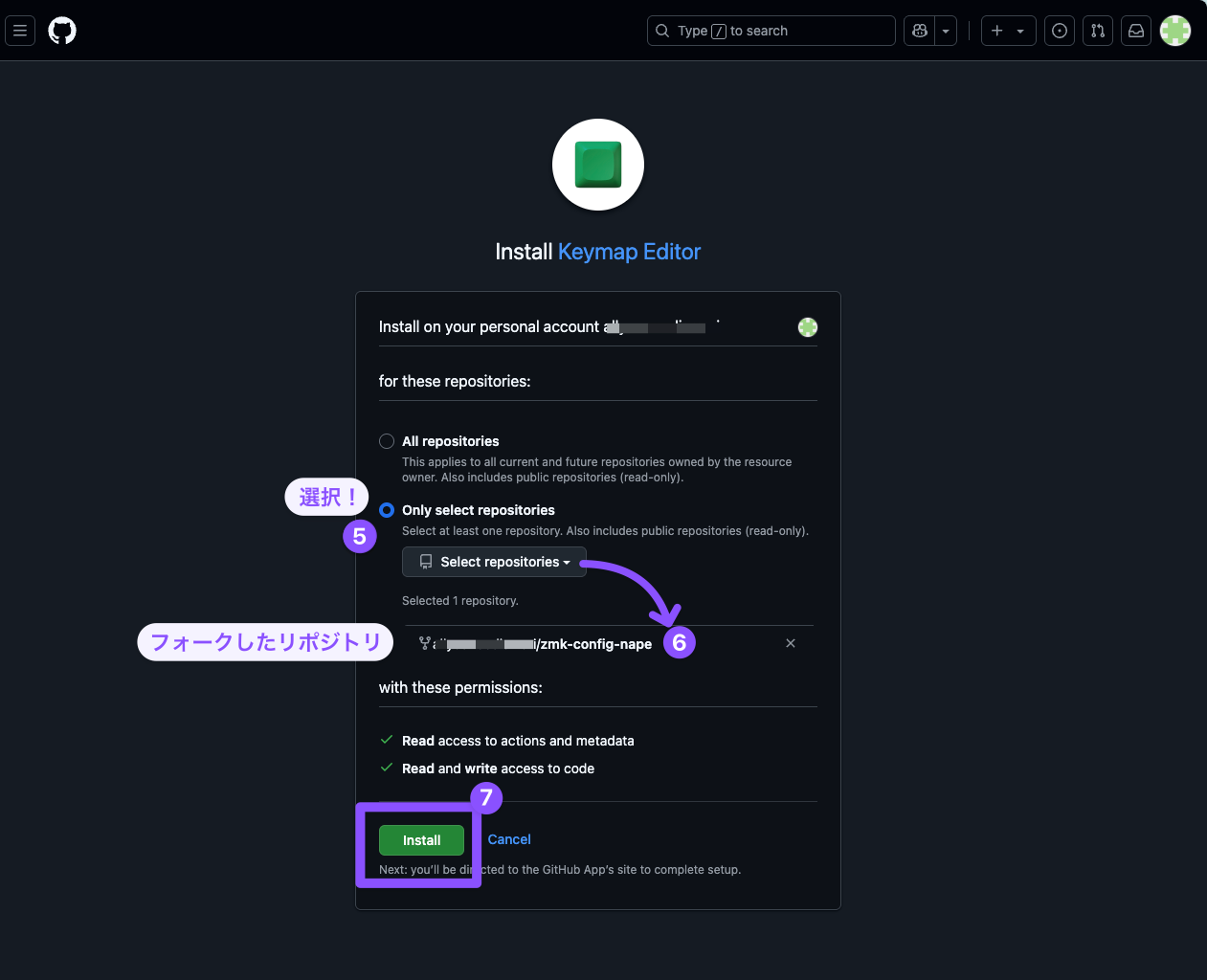Image resolution: width=1207 pixels, height=980 pixels.
Task: Open the user profile avatar menu
Action: pos(1175,31)
